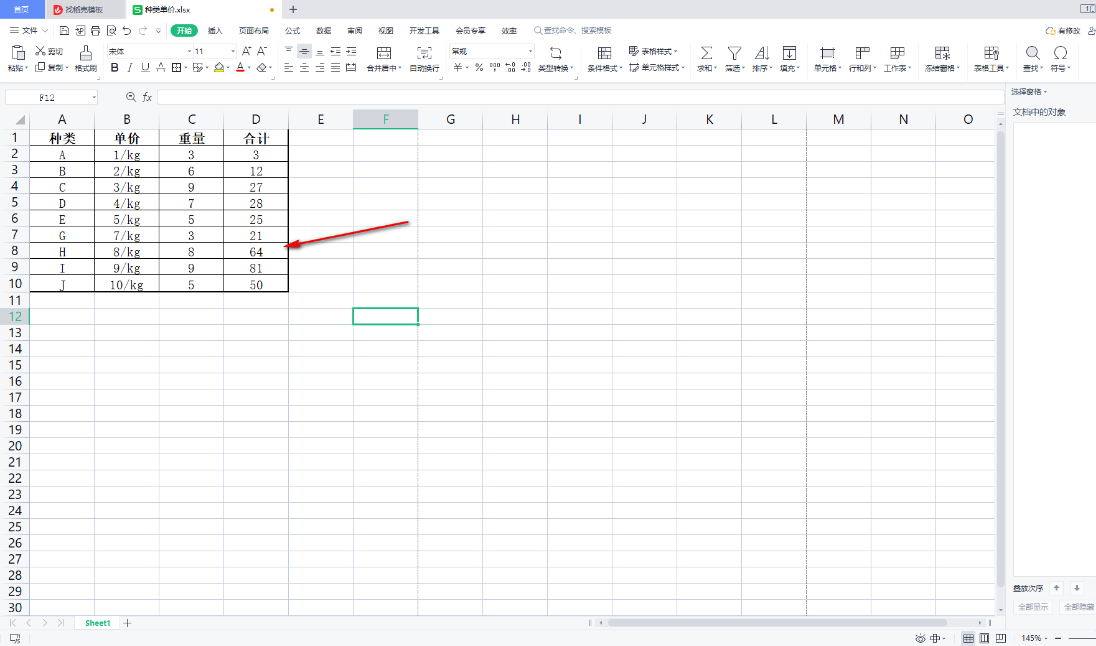Click the Sum sigma icon

pyautogui.click(x=707, y=53)
